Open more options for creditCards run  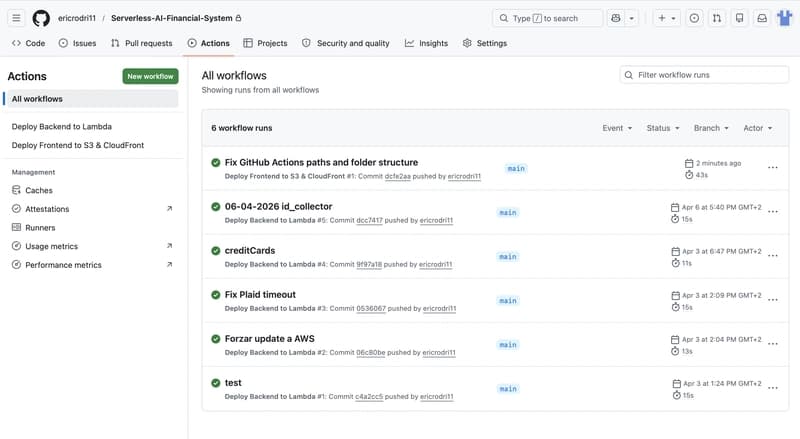[x=772, y=256]
